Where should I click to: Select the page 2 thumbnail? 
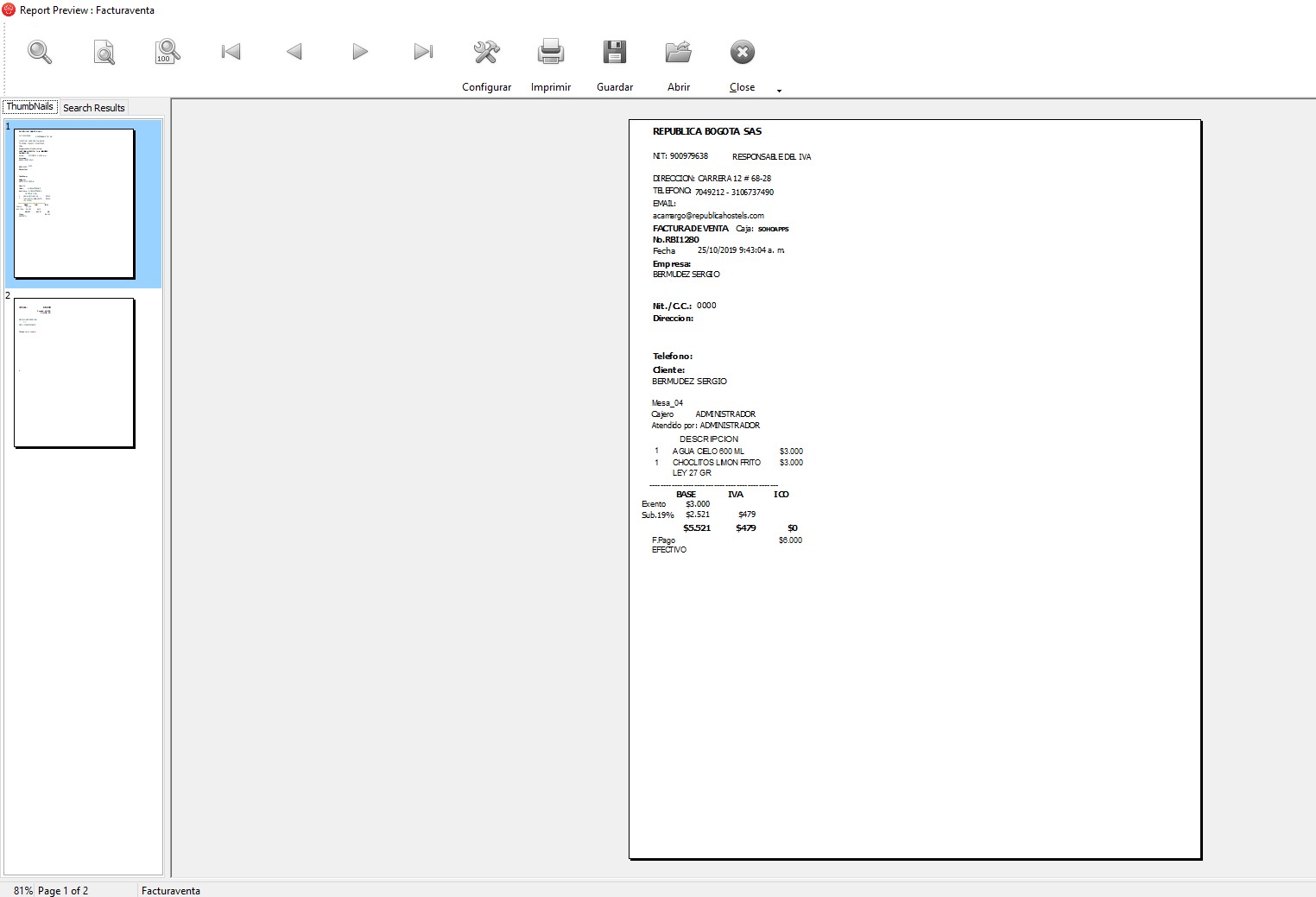74,373
